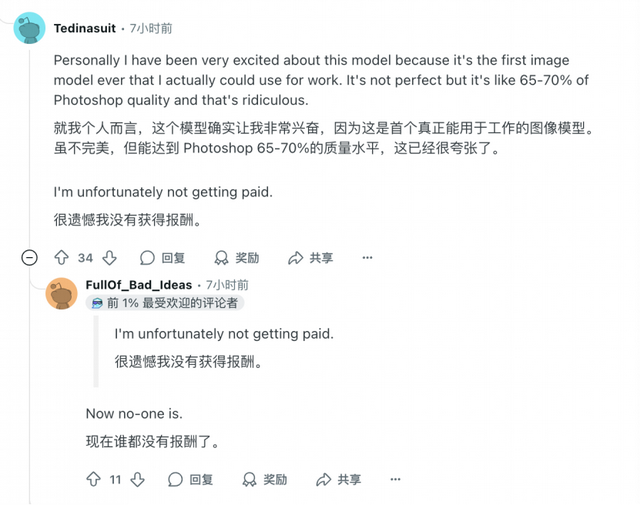
Task: Click FullOf_Bad_Ideas orange avatar
Action: coord(61,293)
